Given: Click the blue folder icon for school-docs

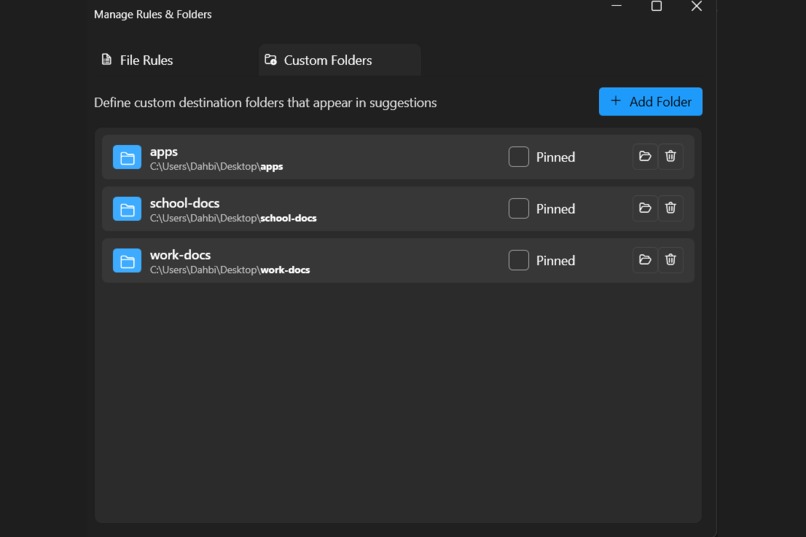Looking at the screenshot, I should [x=127, y=209].
